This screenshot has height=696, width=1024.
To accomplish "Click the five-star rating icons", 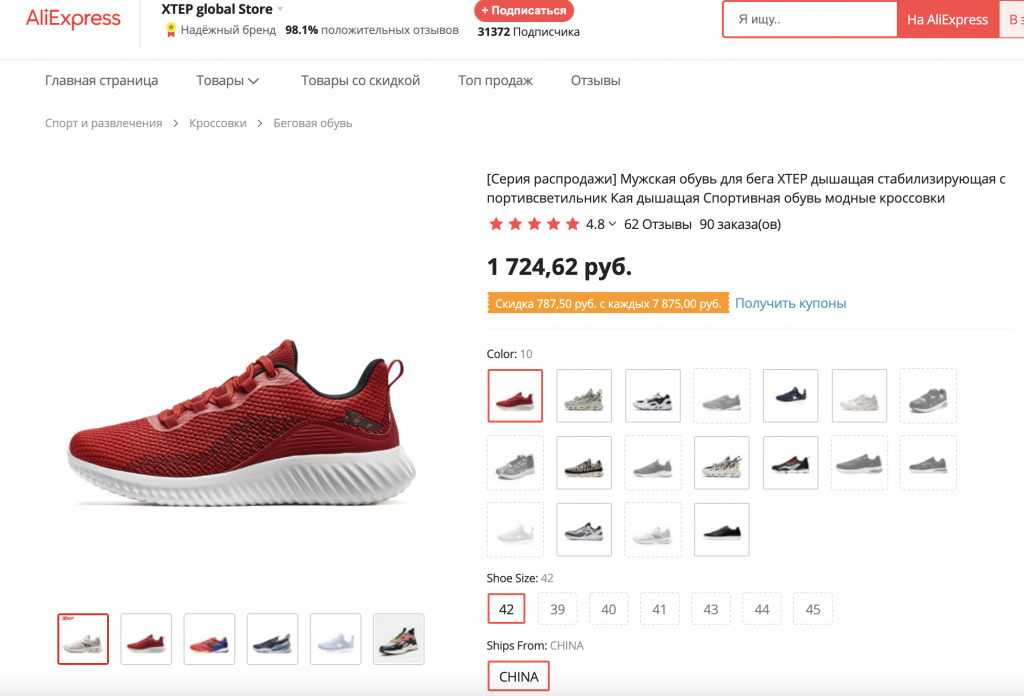I will click(x=534, y=224).
